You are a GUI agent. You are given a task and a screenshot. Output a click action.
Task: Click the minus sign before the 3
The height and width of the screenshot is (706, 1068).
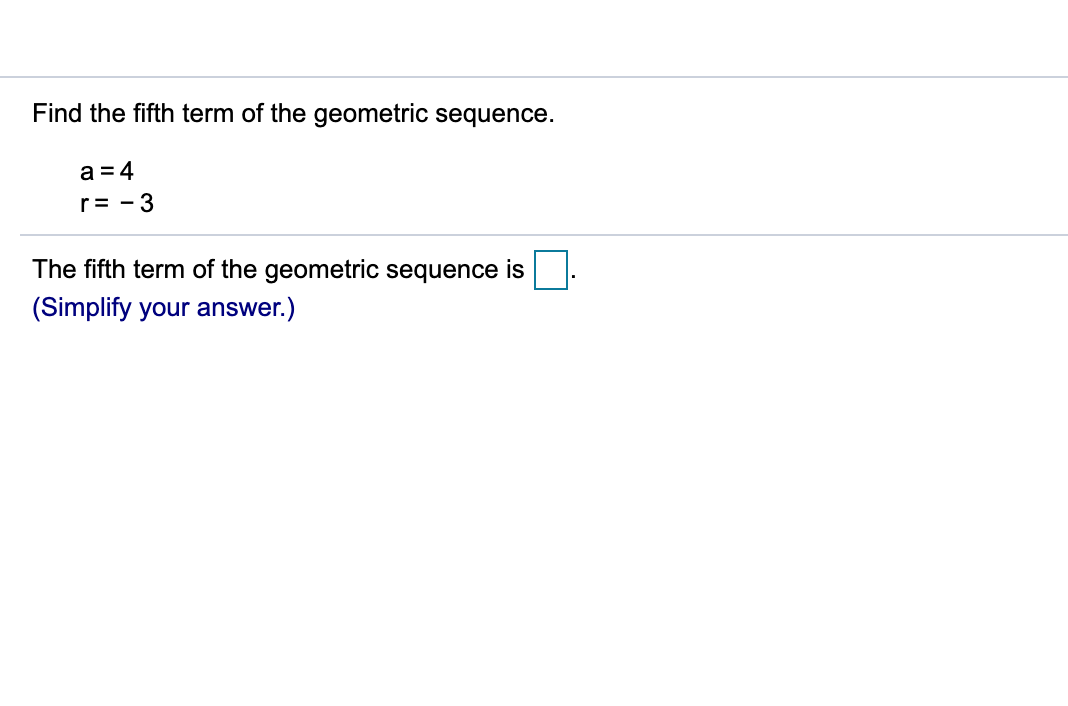coord(127,204)
